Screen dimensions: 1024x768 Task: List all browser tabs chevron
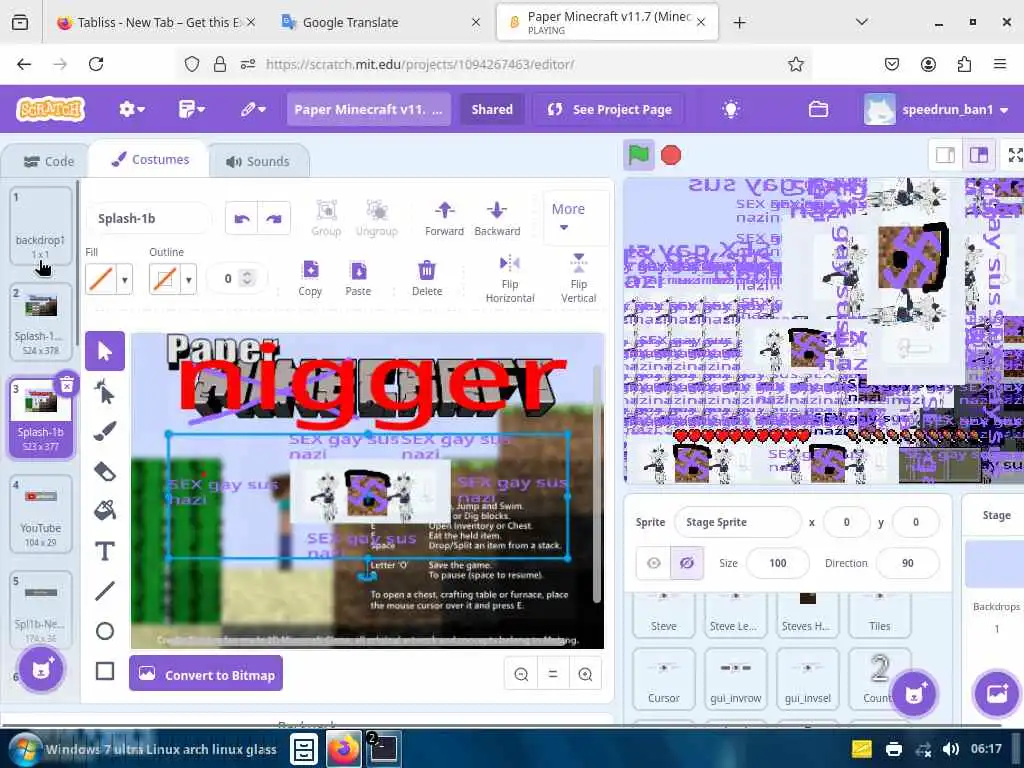[862, 22]
